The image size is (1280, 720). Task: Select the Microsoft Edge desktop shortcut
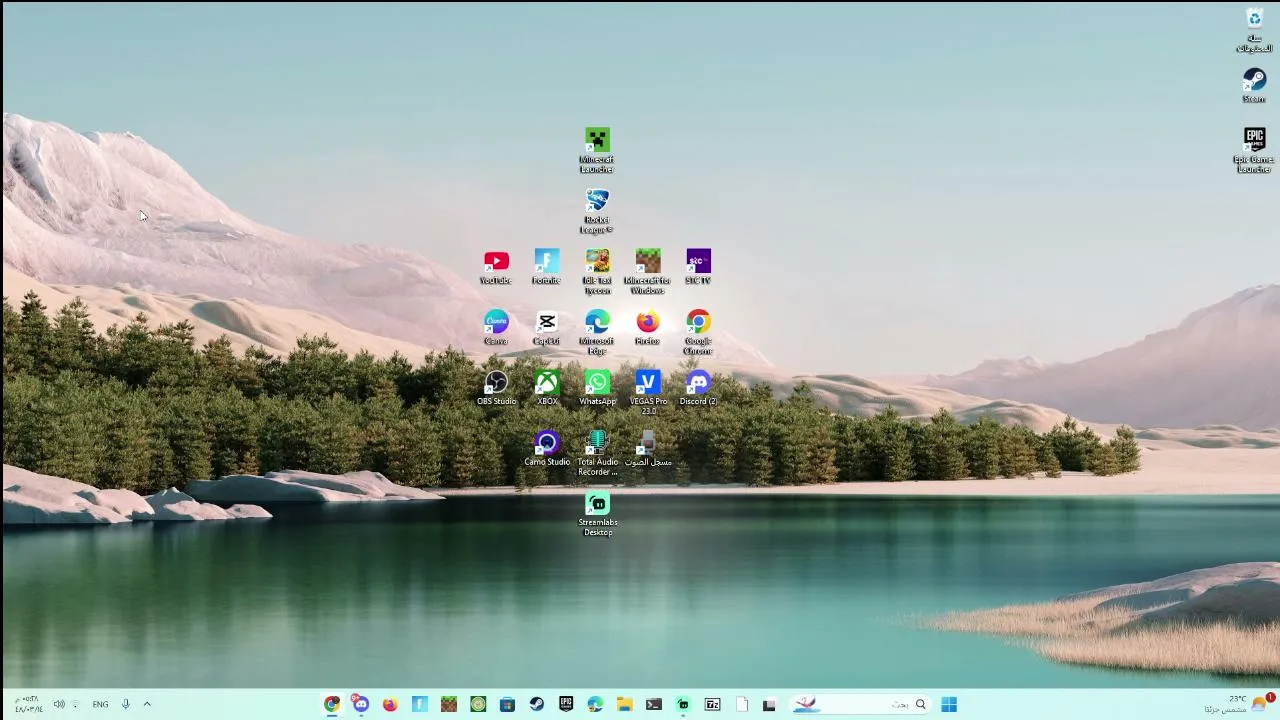tap(597, 333)
